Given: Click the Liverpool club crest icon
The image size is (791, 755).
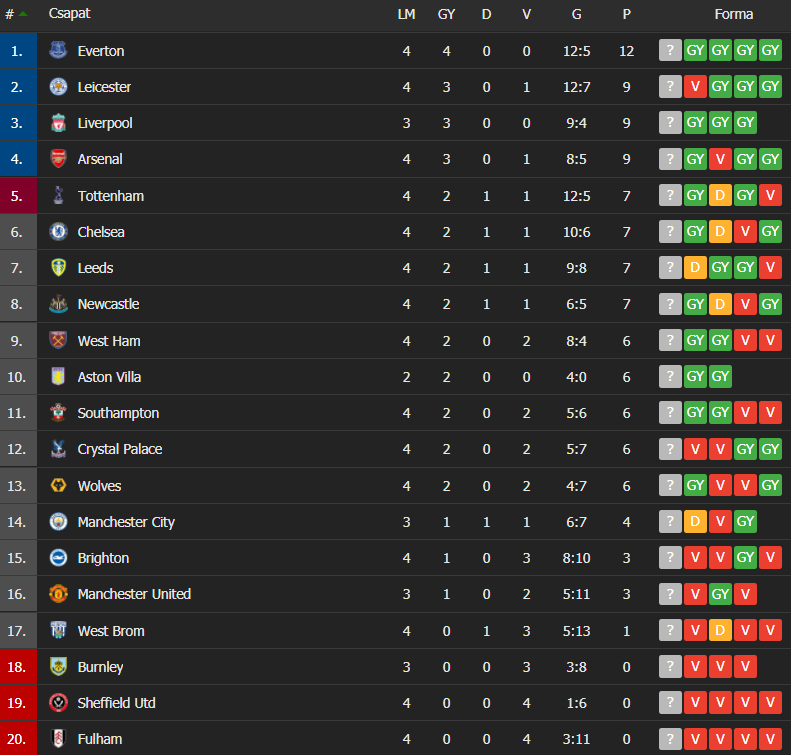Looking at the screenshot, I should pyautogui.click(x=59, y=123).
